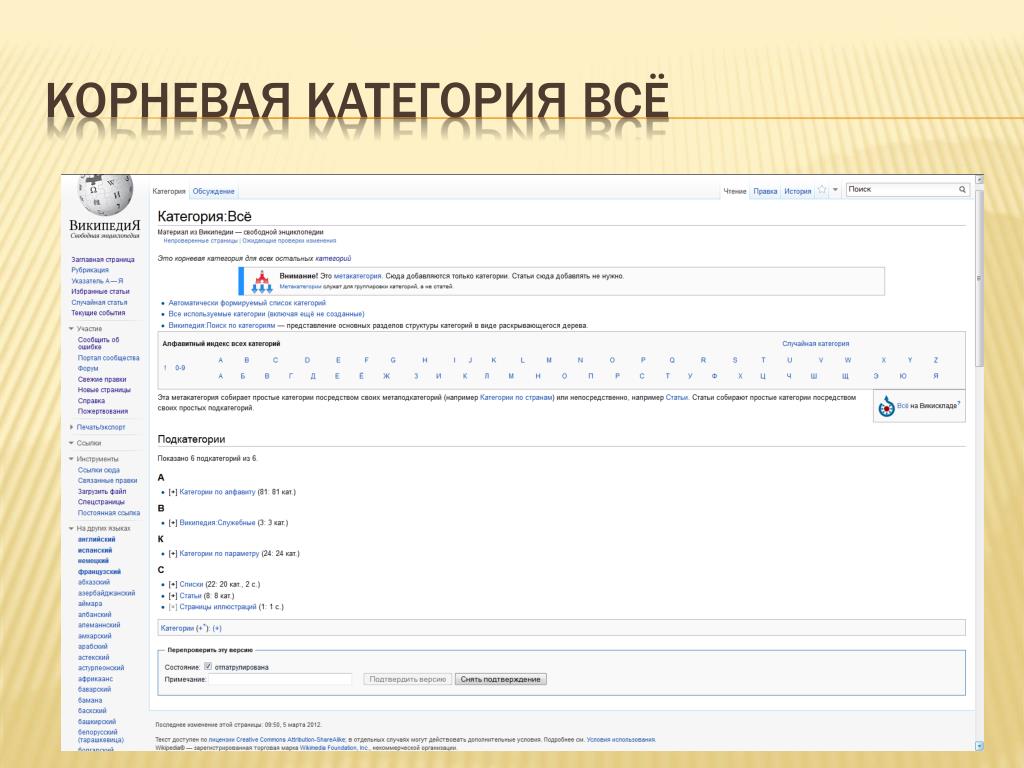1024x768 pixels.
Task: Open the Справка help link
Action: tap(91, 401)
